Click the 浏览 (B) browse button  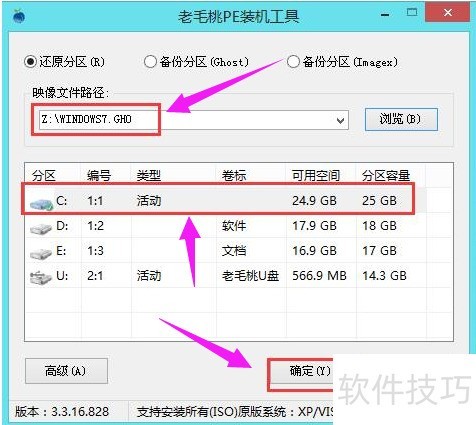click(x=401, y=119)
